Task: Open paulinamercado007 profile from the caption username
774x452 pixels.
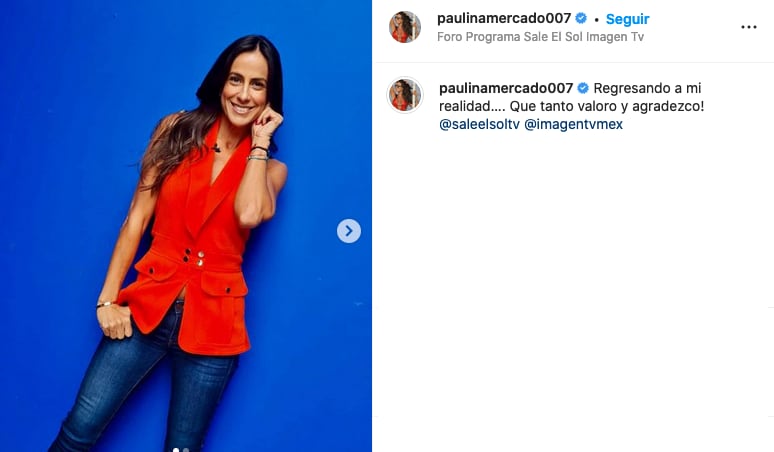Action: pos(506,88)
